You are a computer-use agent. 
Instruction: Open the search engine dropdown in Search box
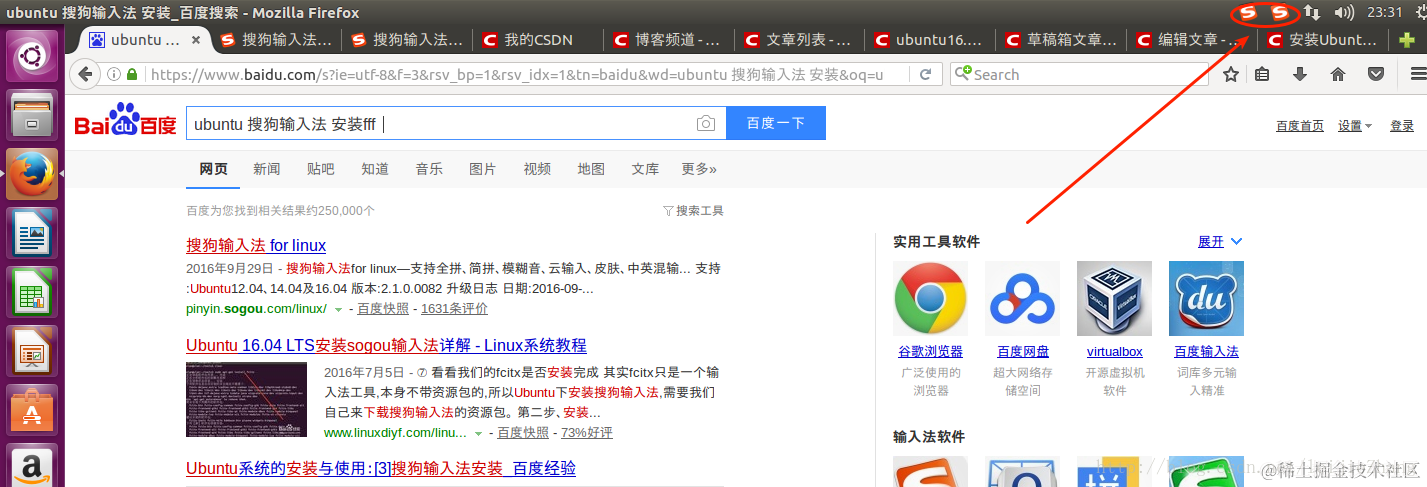coord(962,74)
